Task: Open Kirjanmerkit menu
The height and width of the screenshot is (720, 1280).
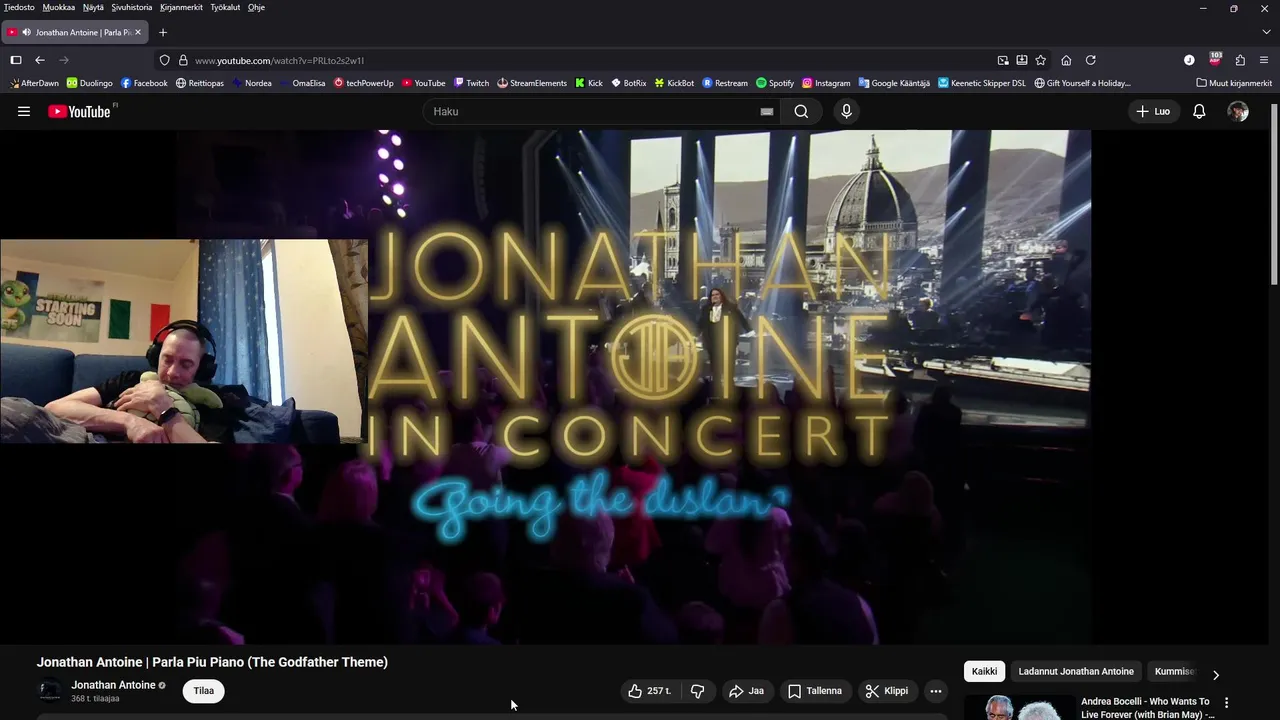Action: (181, 7)
